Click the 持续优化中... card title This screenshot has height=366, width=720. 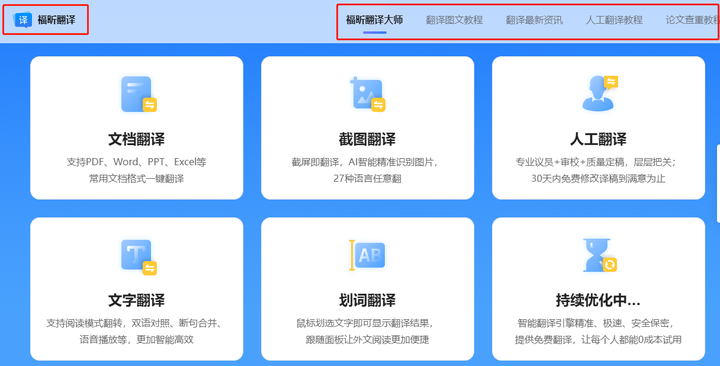point(598,300)
